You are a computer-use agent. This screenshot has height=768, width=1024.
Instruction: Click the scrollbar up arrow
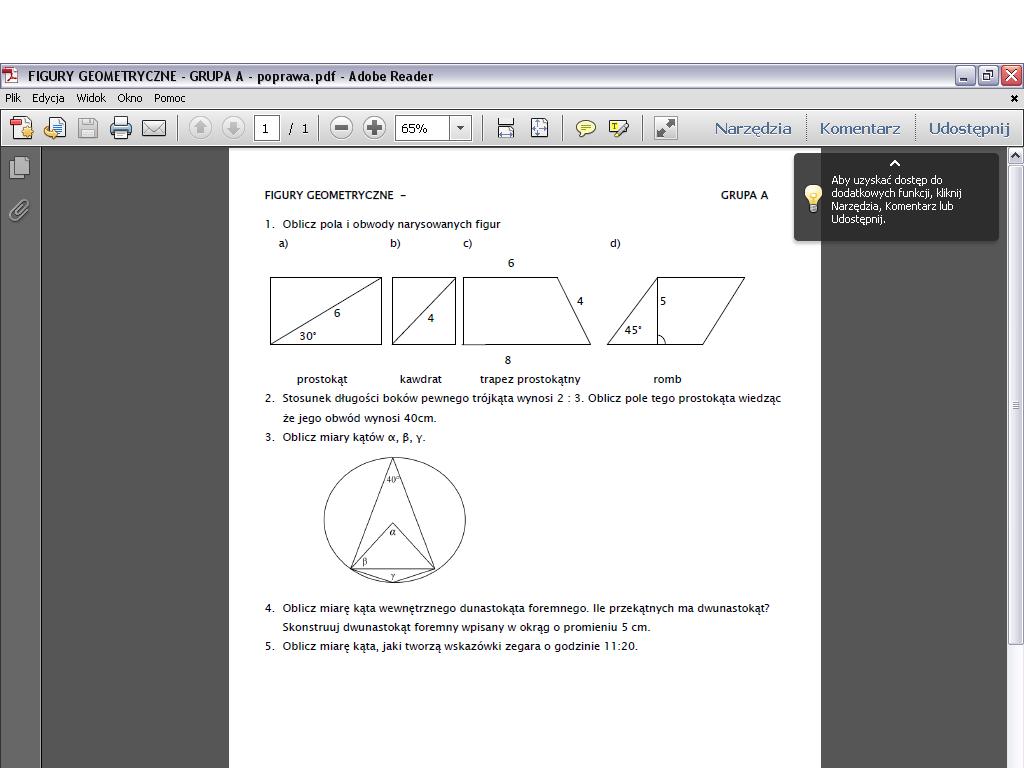click(1016, 156)
